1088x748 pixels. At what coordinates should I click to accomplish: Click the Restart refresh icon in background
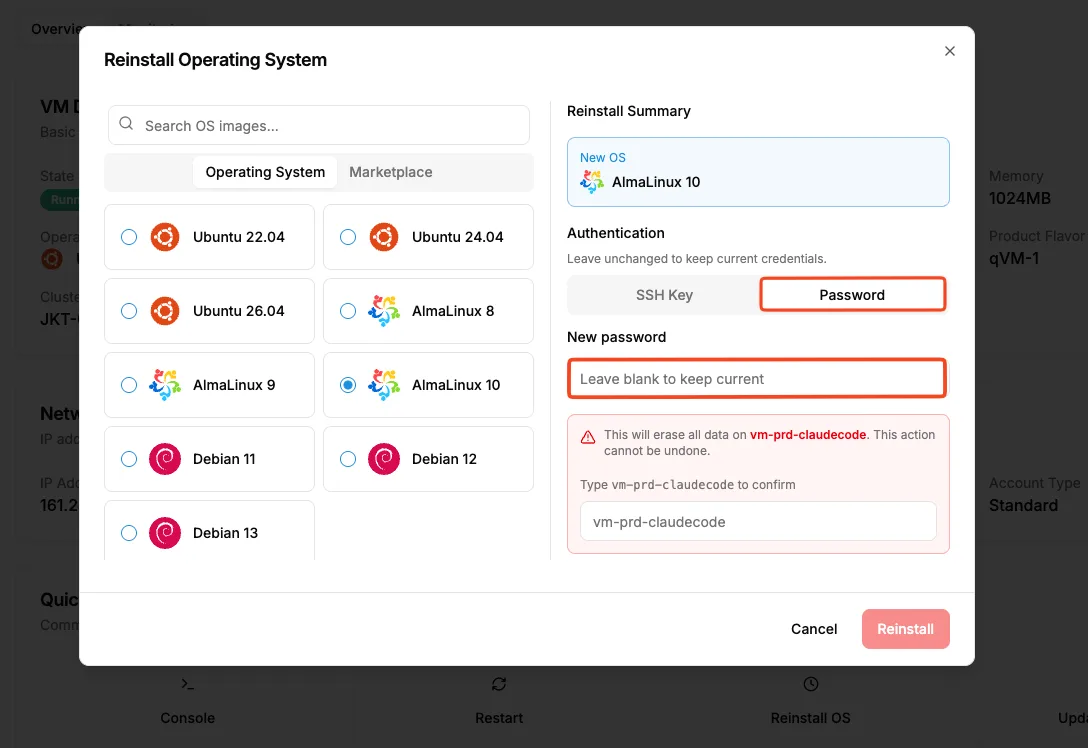pyautogui.click(x=499, y=684)
